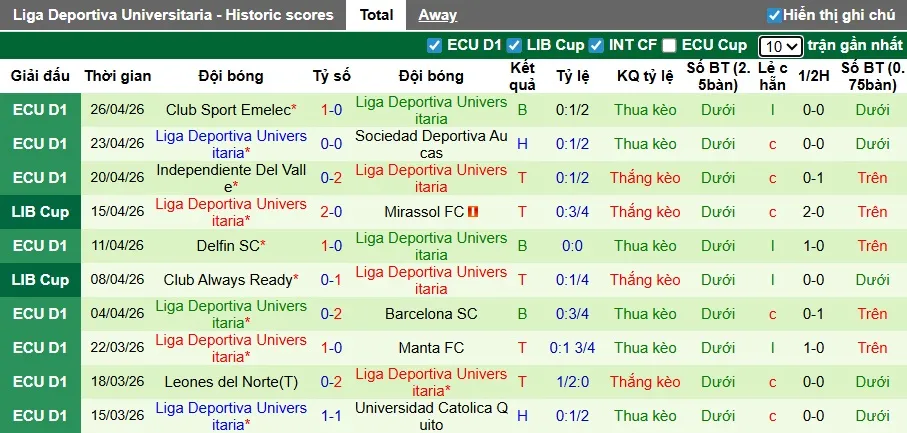
Task: Open the recent matches count dropdown
Action: (780, 46)
